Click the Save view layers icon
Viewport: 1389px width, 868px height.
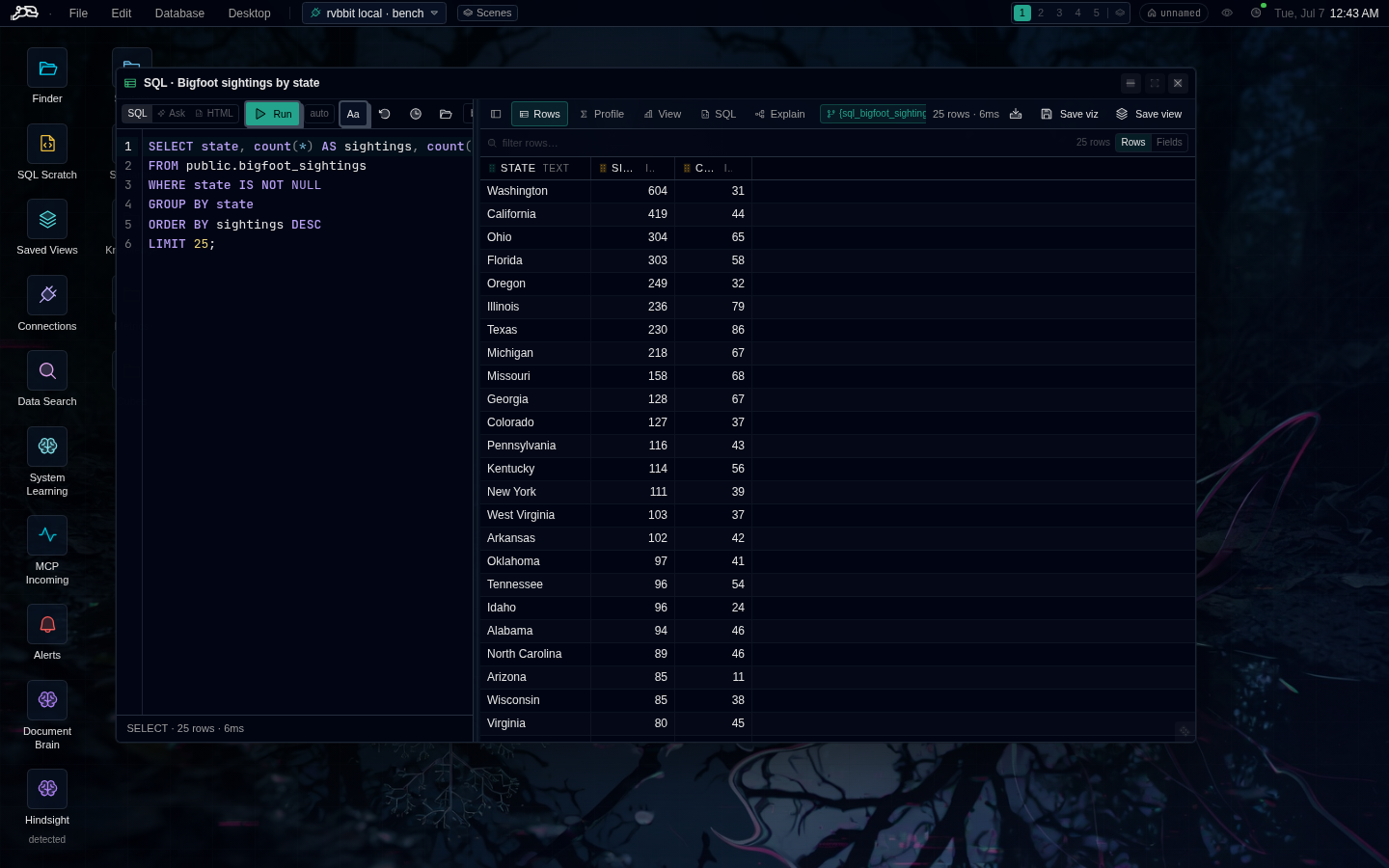point(1122,114)
